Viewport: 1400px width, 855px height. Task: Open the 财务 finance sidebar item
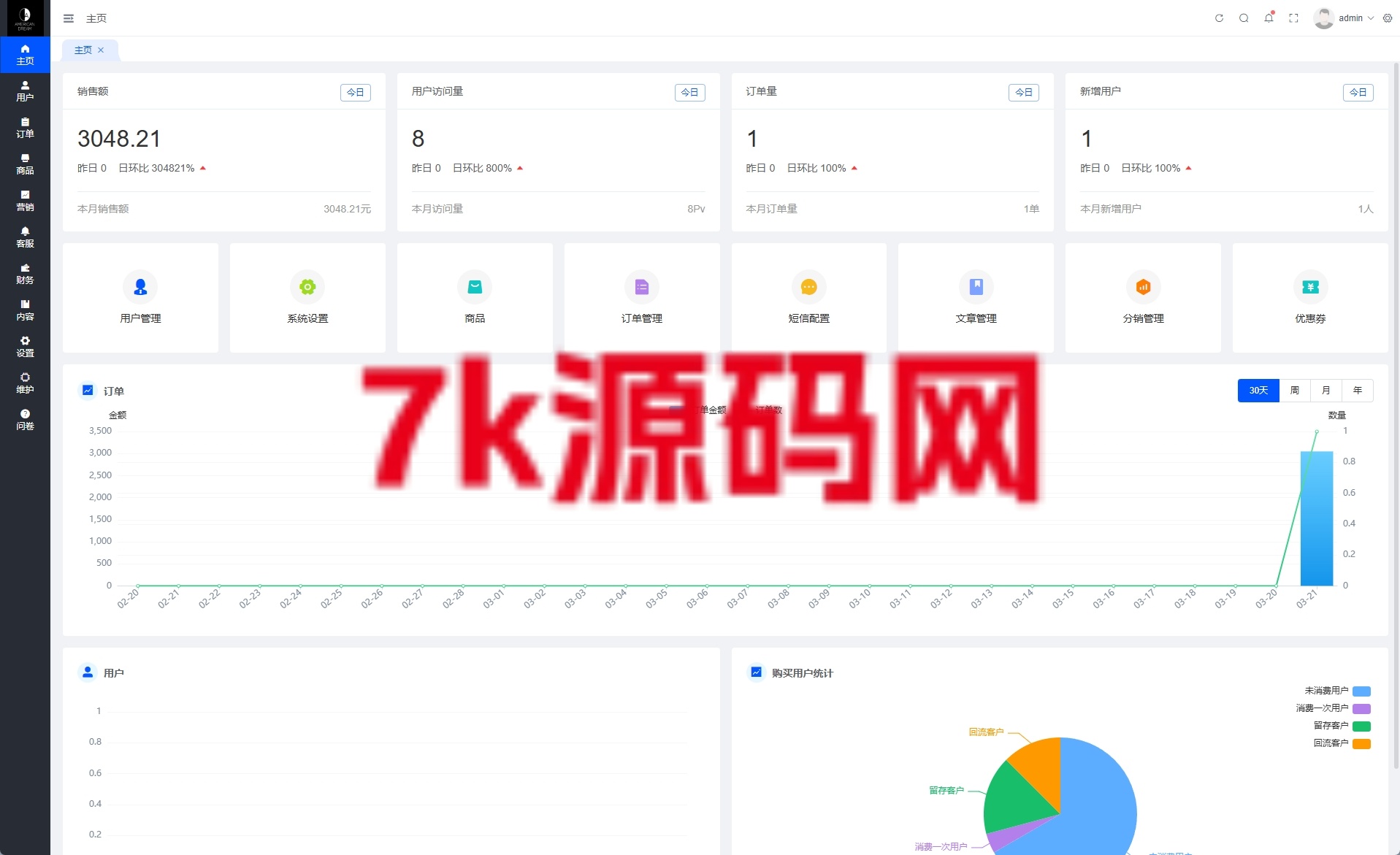(25, 274)
